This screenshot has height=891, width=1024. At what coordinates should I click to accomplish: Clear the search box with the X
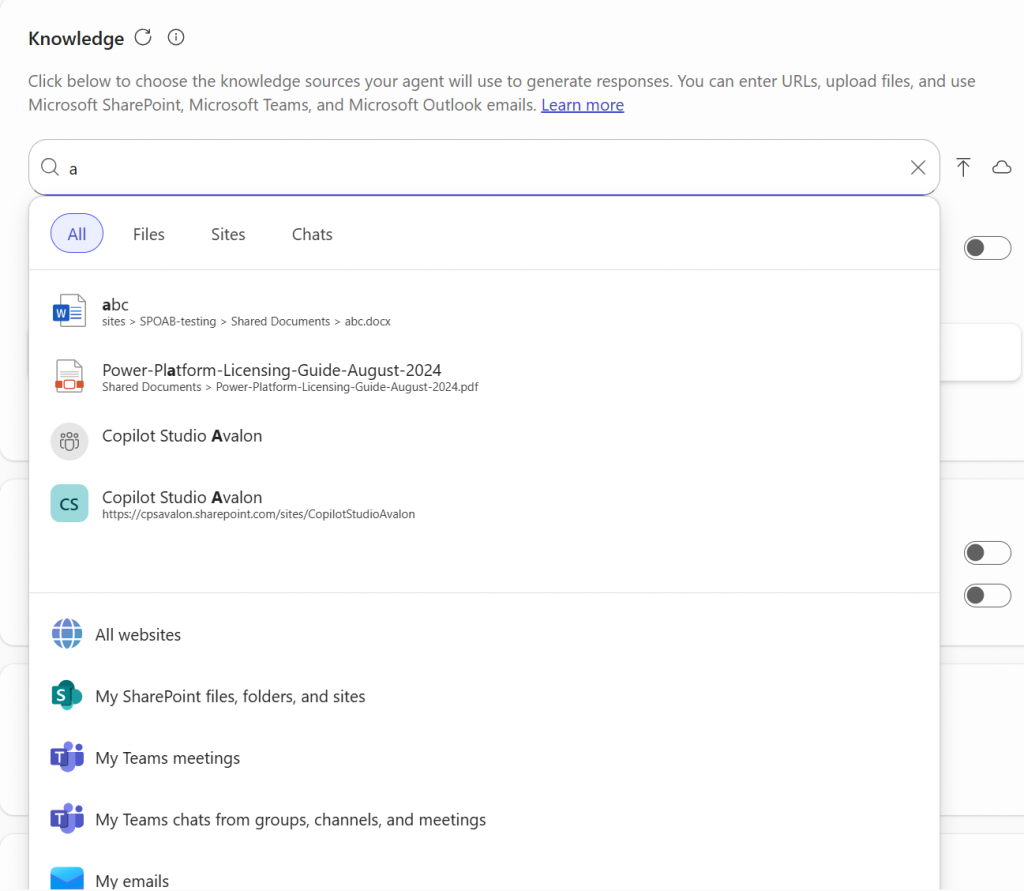(x=918, y=168)
